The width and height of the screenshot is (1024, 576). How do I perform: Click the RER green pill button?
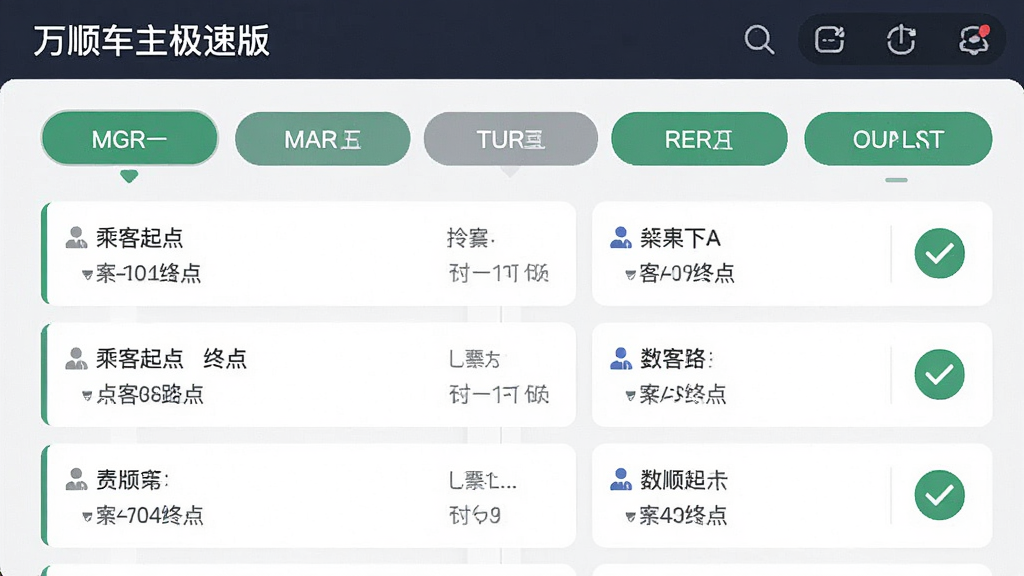pyautogui.click(x=699, y=138)
